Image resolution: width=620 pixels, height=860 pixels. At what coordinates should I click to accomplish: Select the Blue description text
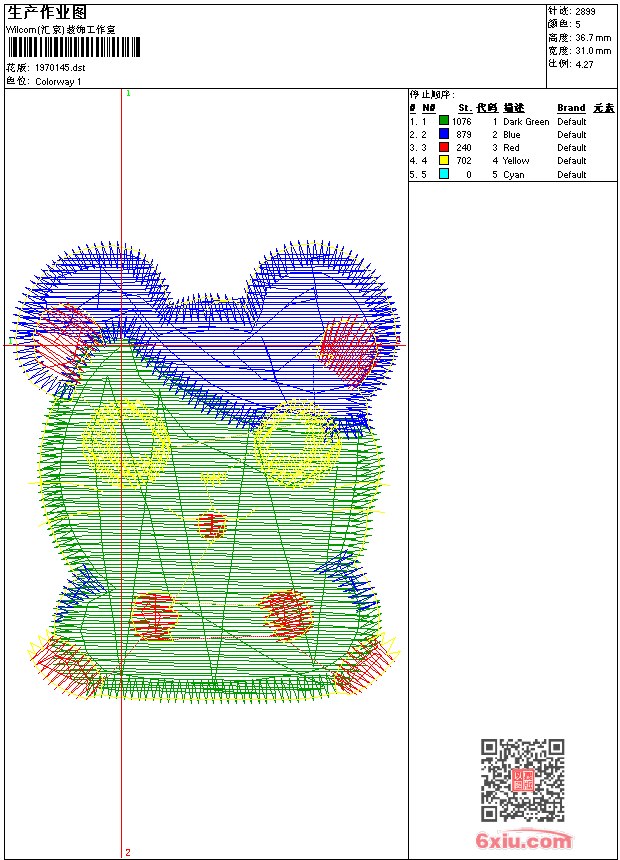click(x=511, y=135)
